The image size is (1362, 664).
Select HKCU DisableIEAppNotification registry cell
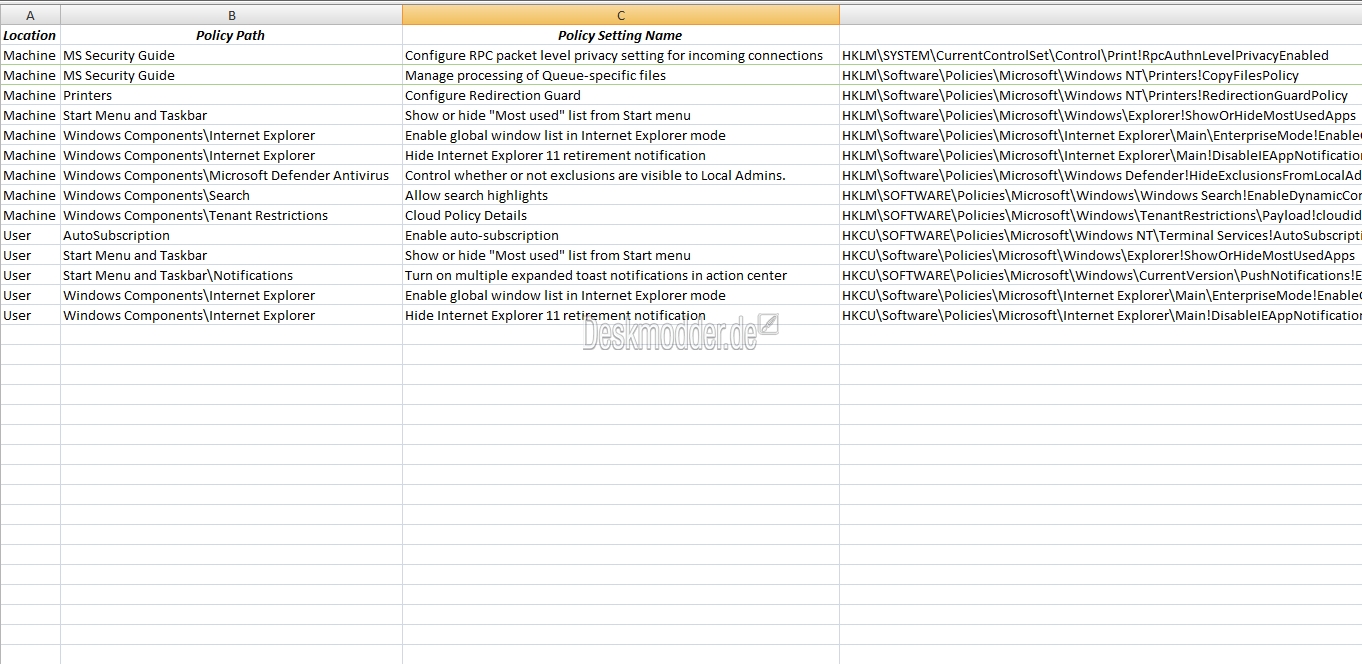pos(1101,315)
